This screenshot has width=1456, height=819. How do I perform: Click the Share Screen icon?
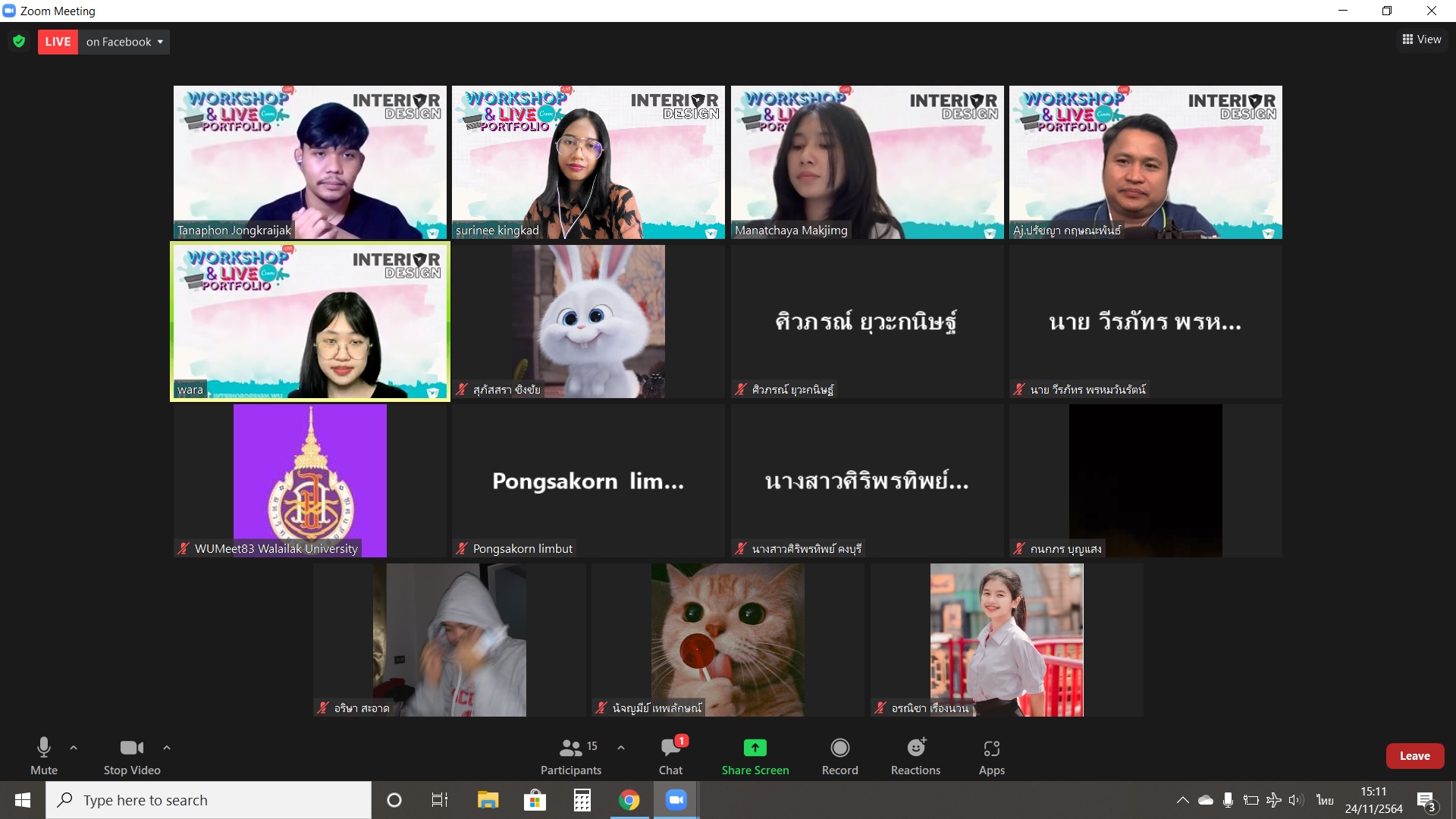(755, 748)
